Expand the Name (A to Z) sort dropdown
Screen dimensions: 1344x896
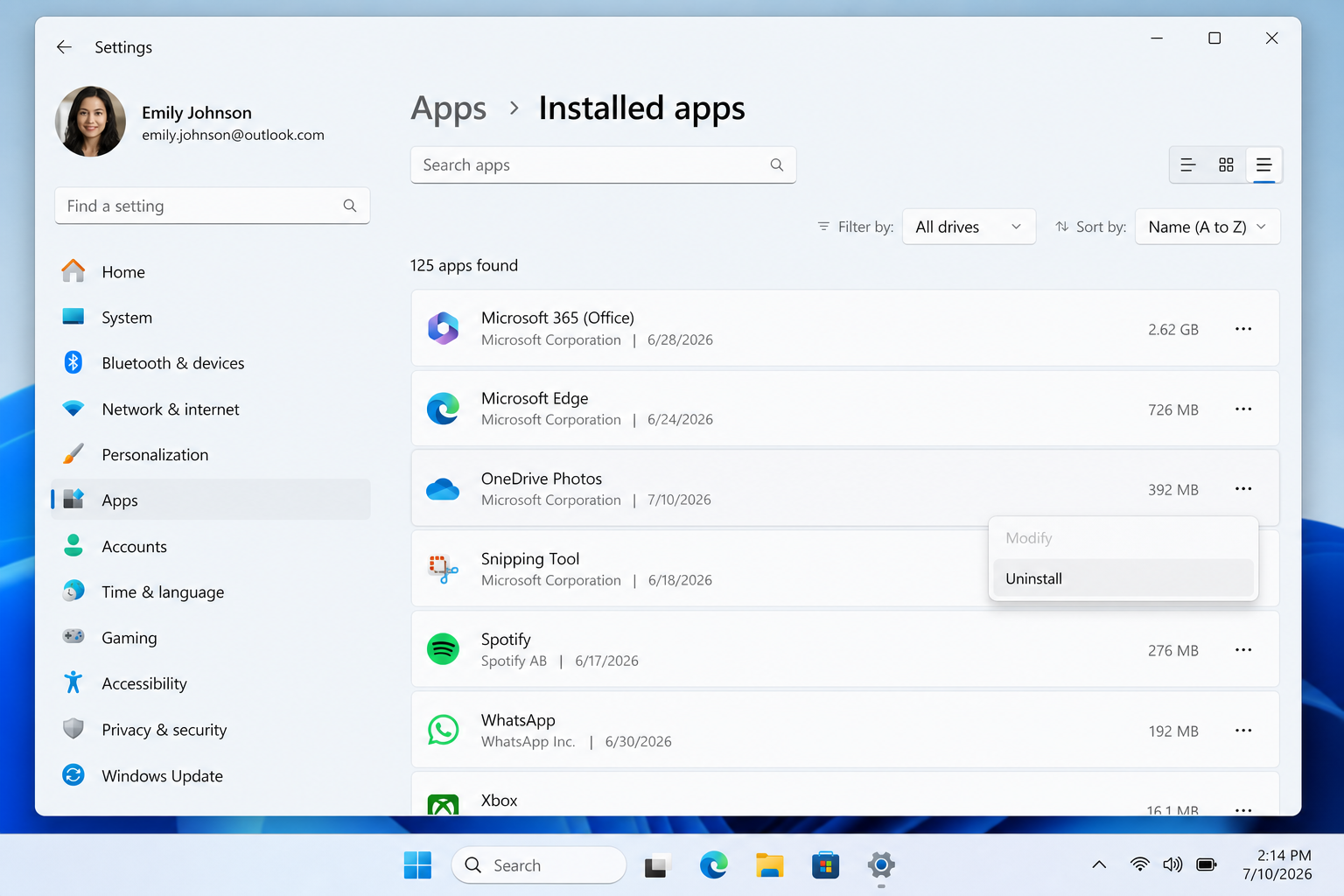1207,227
